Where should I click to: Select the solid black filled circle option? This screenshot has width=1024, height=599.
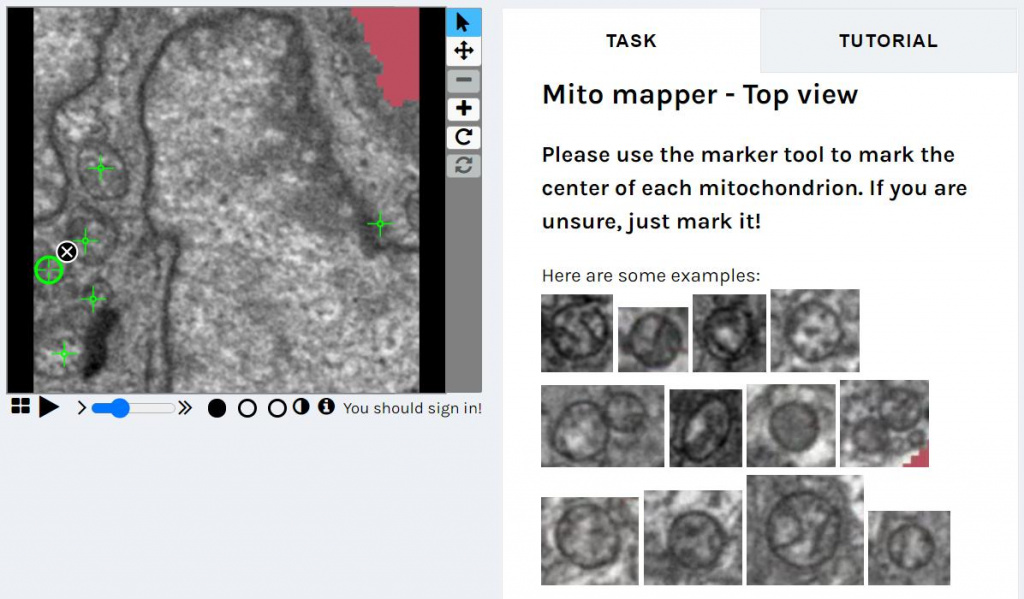(x=217, y=408)
